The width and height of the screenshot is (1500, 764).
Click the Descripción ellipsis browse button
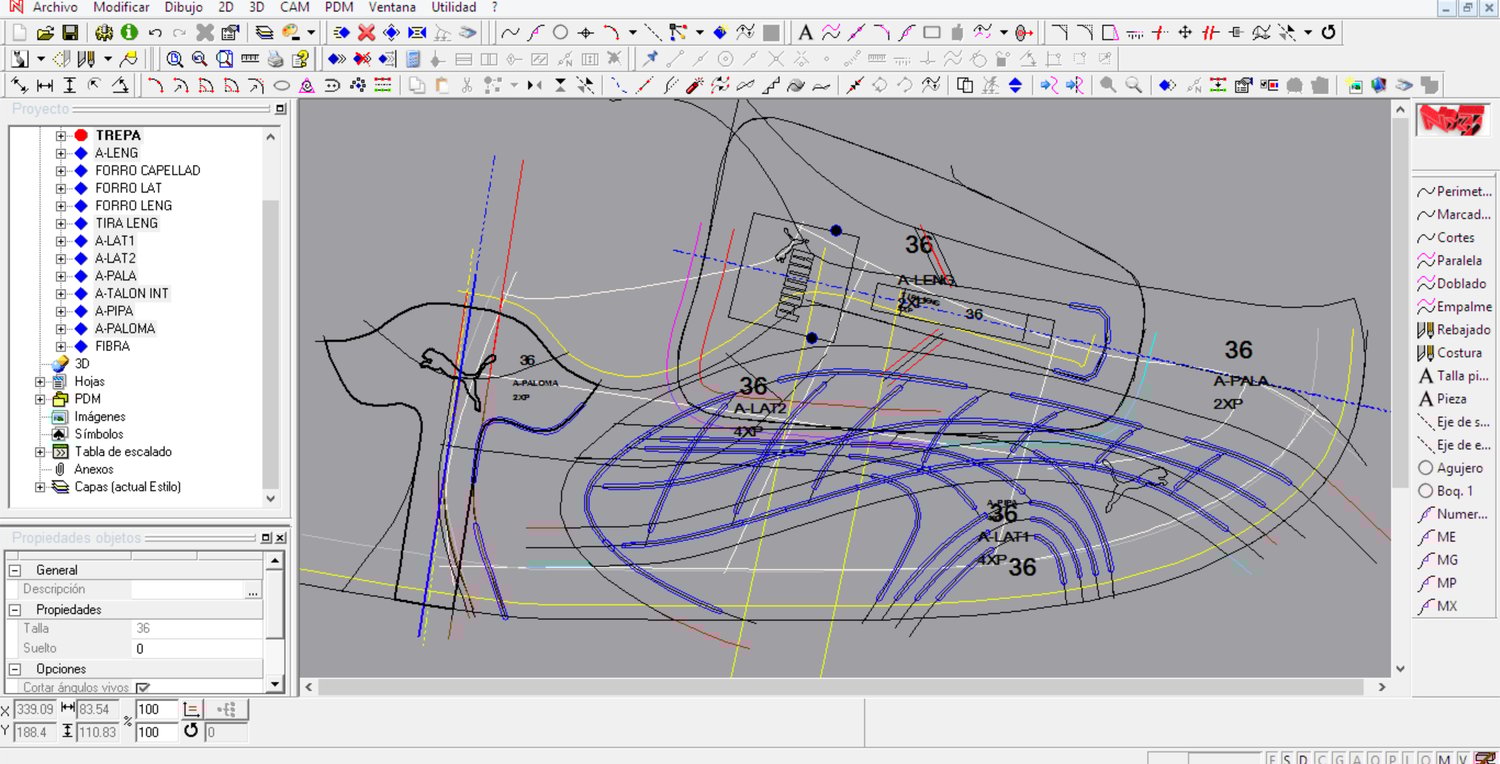pos(252,591)
